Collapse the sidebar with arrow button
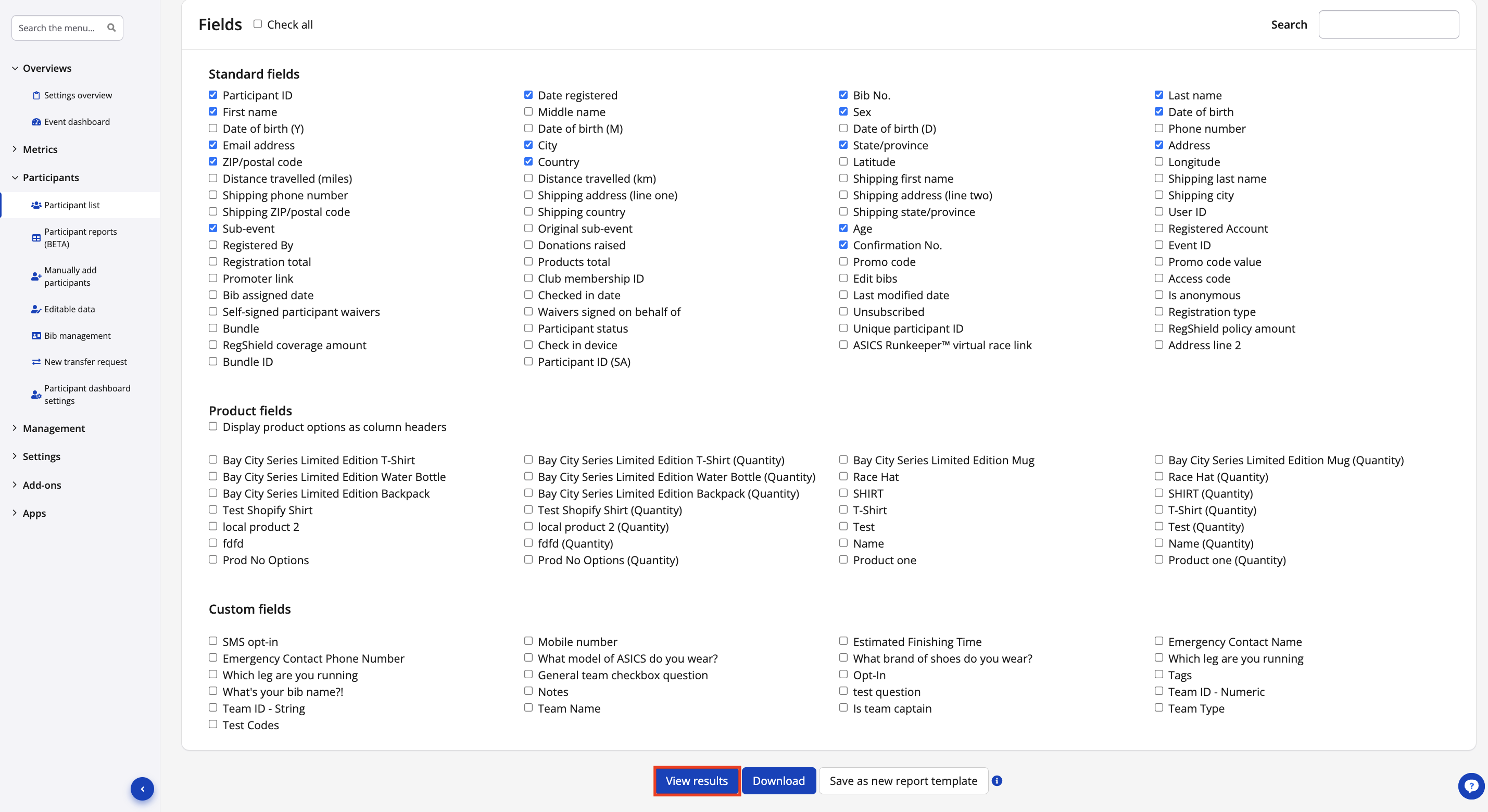 (x=142, y=789)
